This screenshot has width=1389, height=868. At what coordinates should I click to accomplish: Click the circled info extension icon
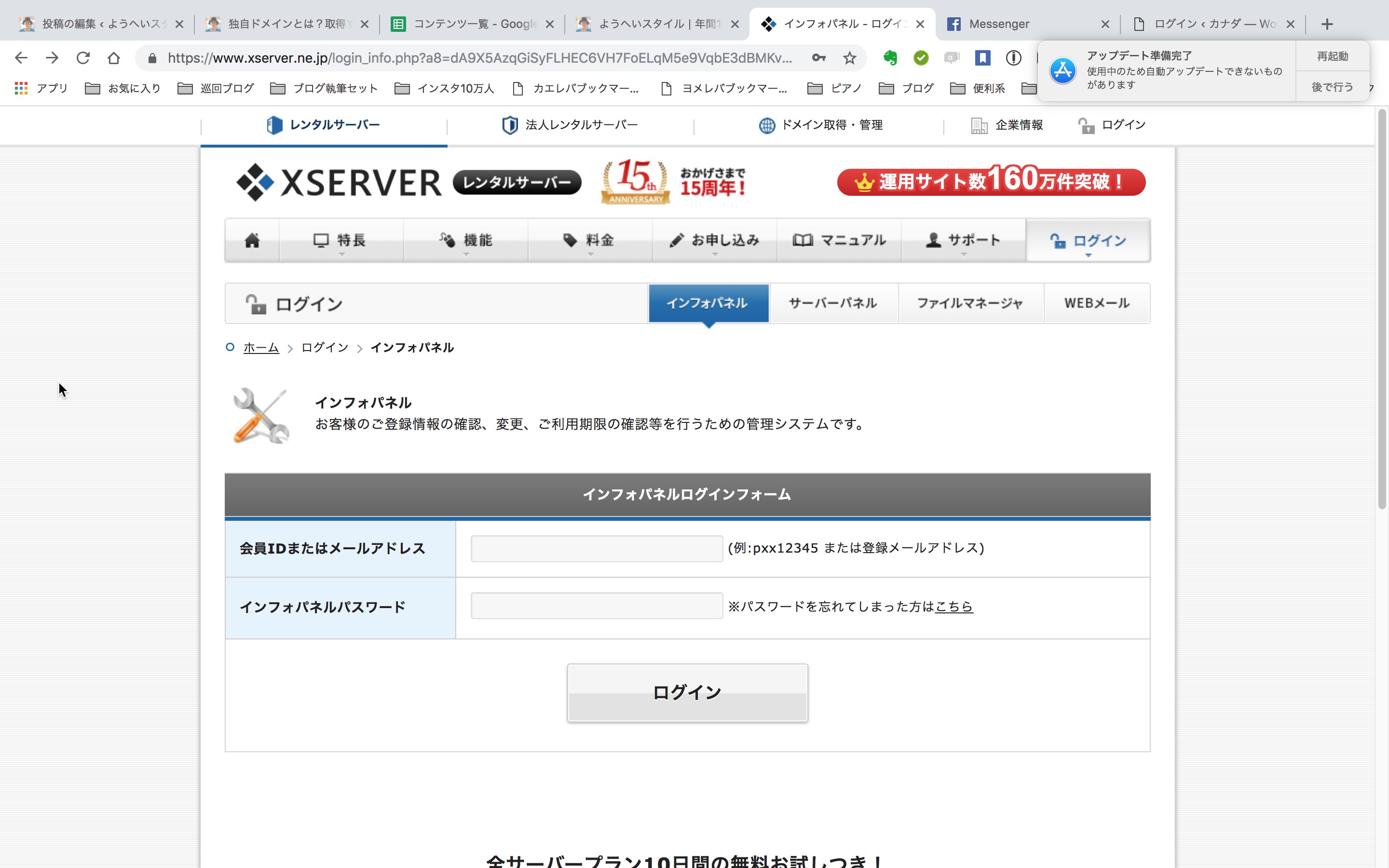1014,57
